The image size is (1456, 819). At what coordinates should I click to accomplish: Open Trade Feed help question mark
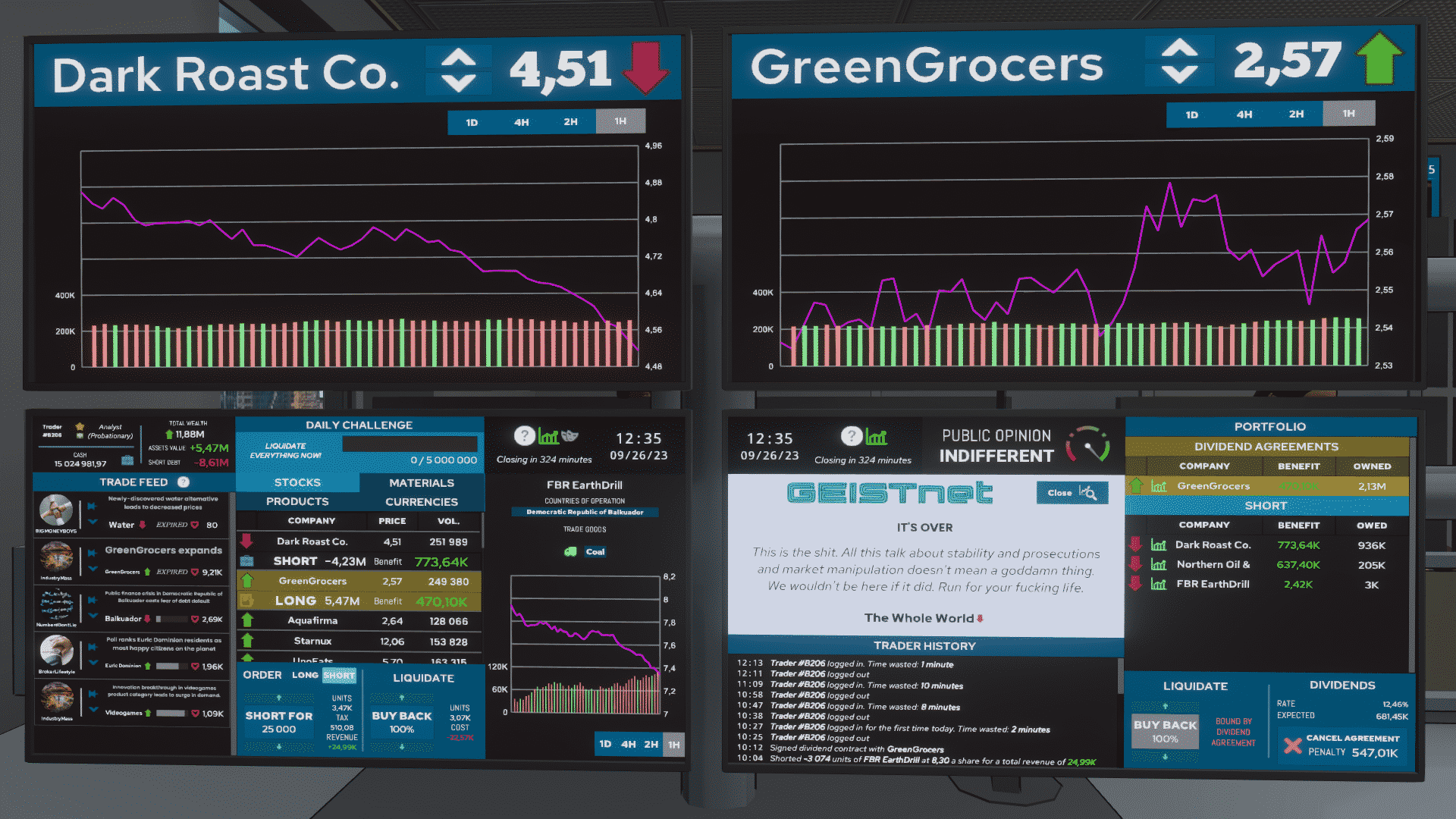tap(183, 482)
